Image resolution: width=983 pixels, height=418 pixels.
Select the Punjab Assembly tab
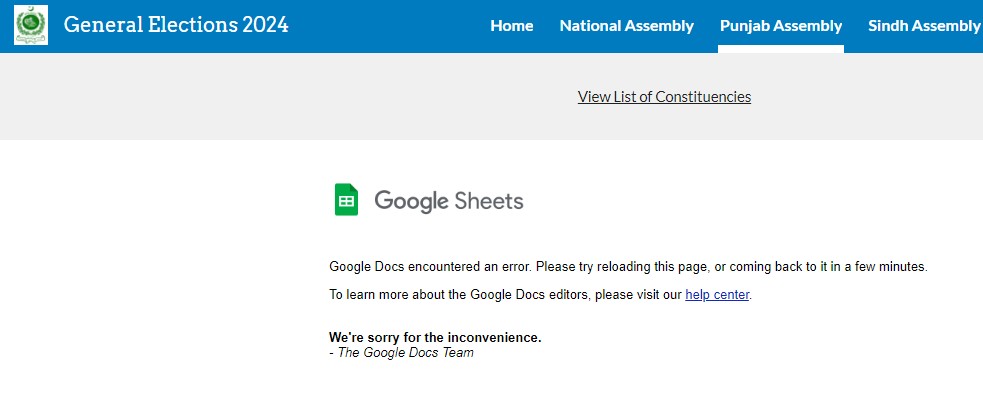pyautogui.click(x=780, y=26)
